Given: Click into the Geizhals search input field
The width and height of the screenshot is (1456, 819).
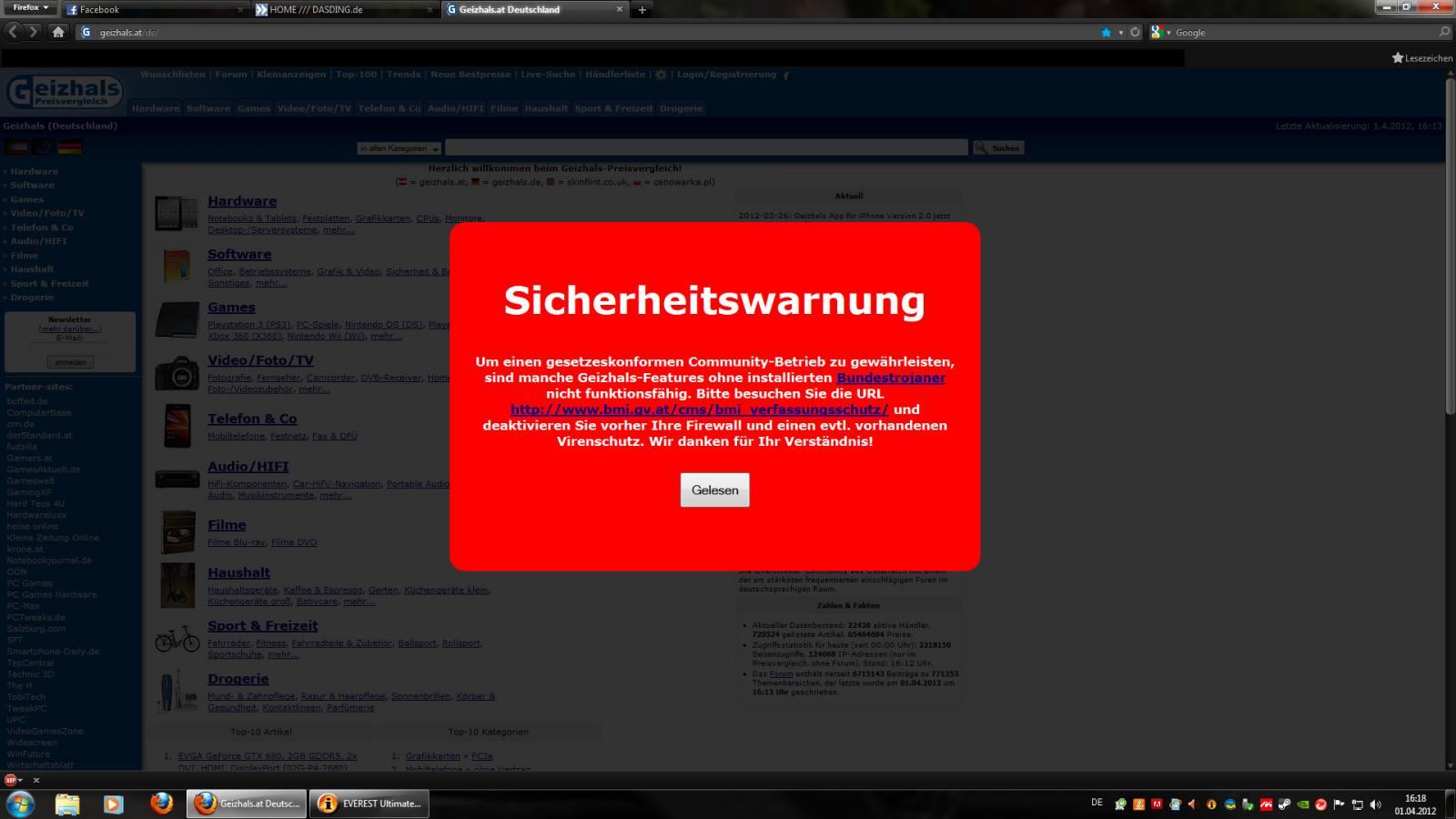Looking at the screenshot, I should (x=706, y=147).
